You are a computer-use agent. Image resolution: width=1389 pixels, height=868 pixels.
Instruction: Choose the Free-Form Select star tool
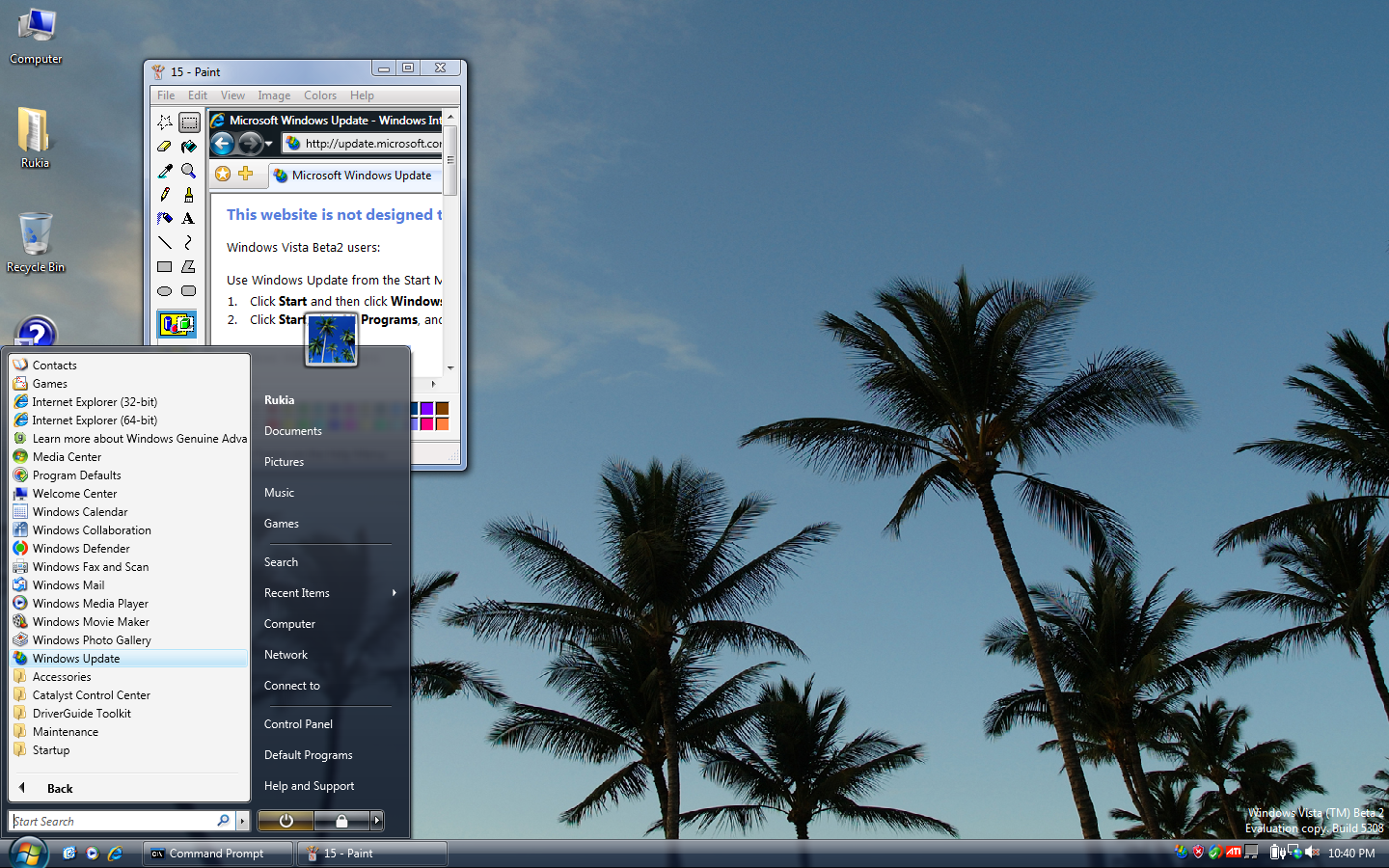(x=165, y=122)
